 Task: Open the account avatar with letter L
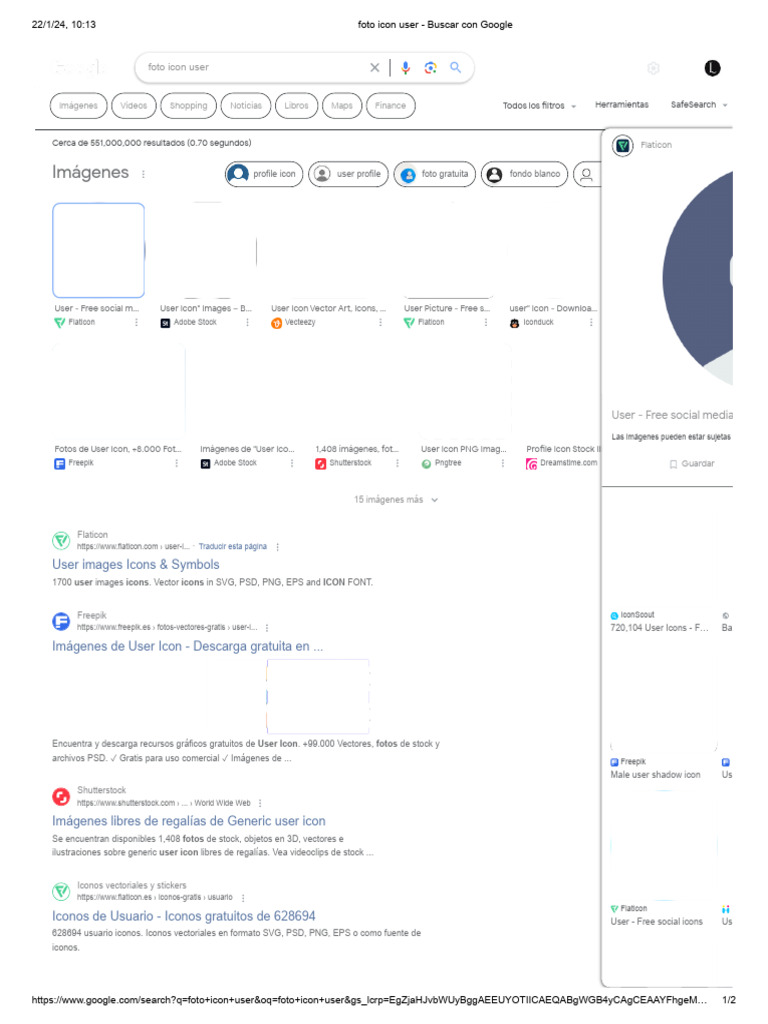[712, 68]
